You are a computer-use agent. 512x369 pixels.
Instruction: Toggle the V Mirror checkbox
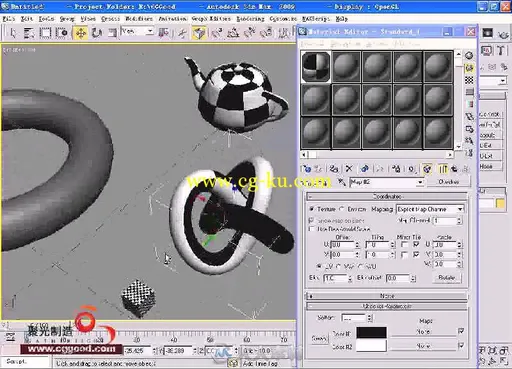click(x=404, y=255)
